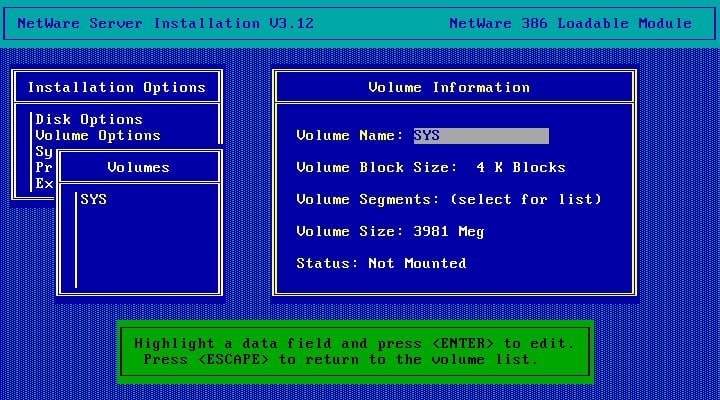Viewport: 720px width, 400px height.
Task: Edit the highlighted Volume Name SYS field
Action: click(x=481, y=135)
